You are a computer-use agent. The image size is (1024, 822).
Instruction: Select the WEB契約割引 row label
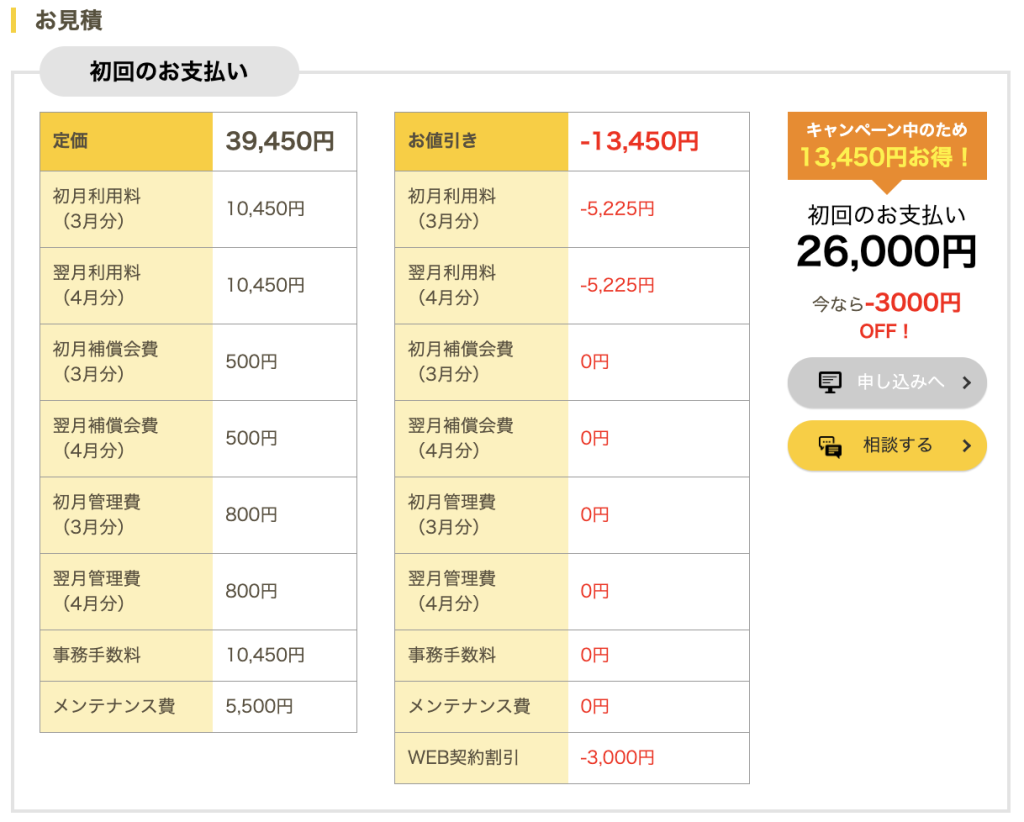pyautogui.click(x=463, y=758)
